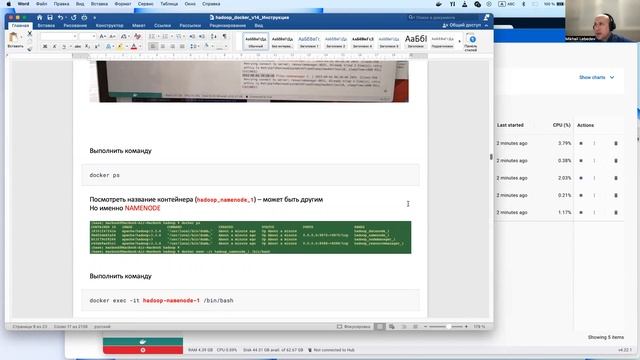Increase paragraph indent

point(202,36)
